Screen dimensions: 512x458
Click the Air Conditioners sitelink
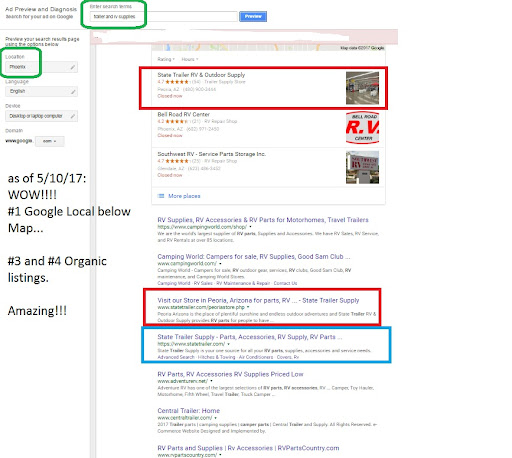coord(256,357)
